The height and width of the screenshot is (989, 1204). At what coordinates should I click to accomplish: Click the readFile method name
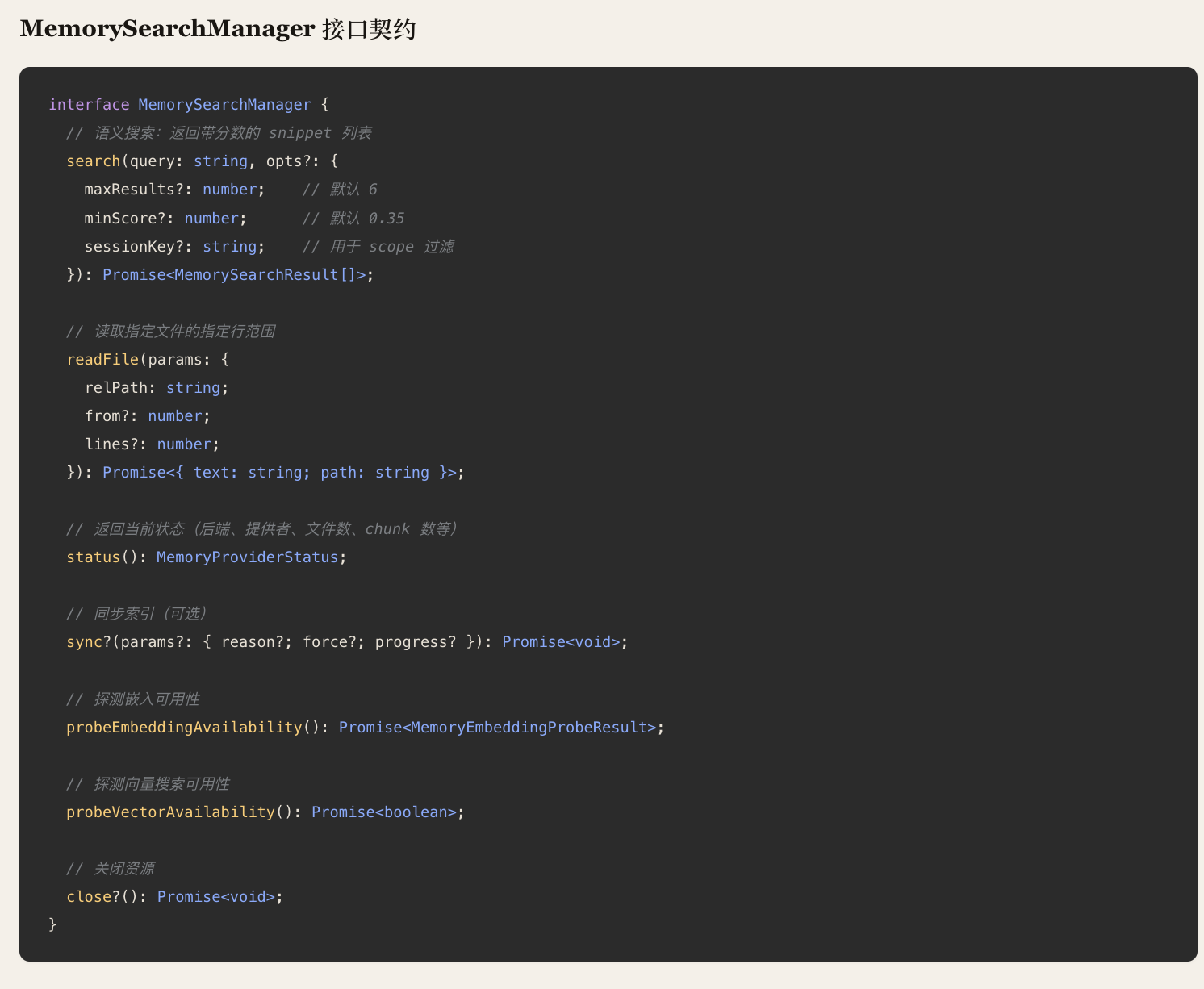pyautogui.click(x=102, y=360)
